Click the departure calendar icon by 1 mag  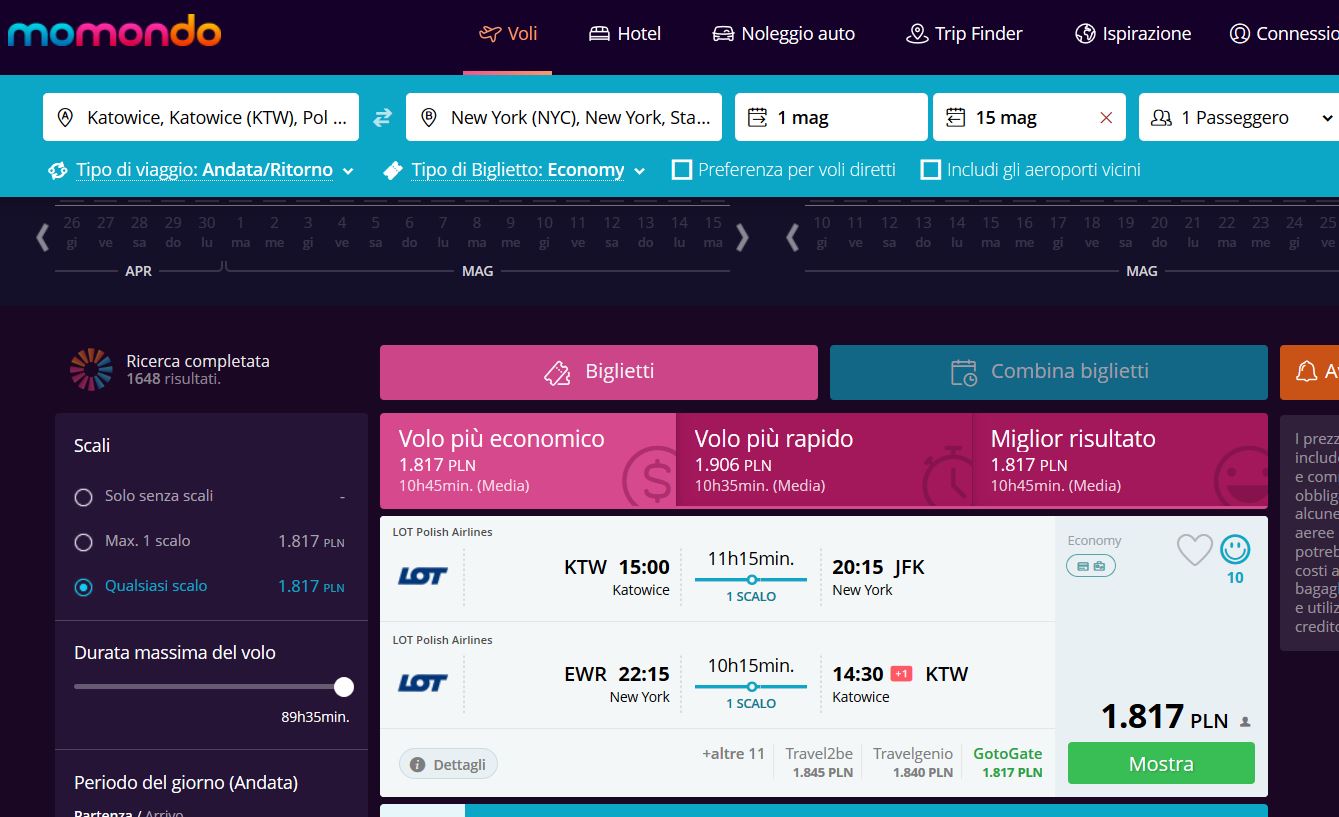coord(757,118)
